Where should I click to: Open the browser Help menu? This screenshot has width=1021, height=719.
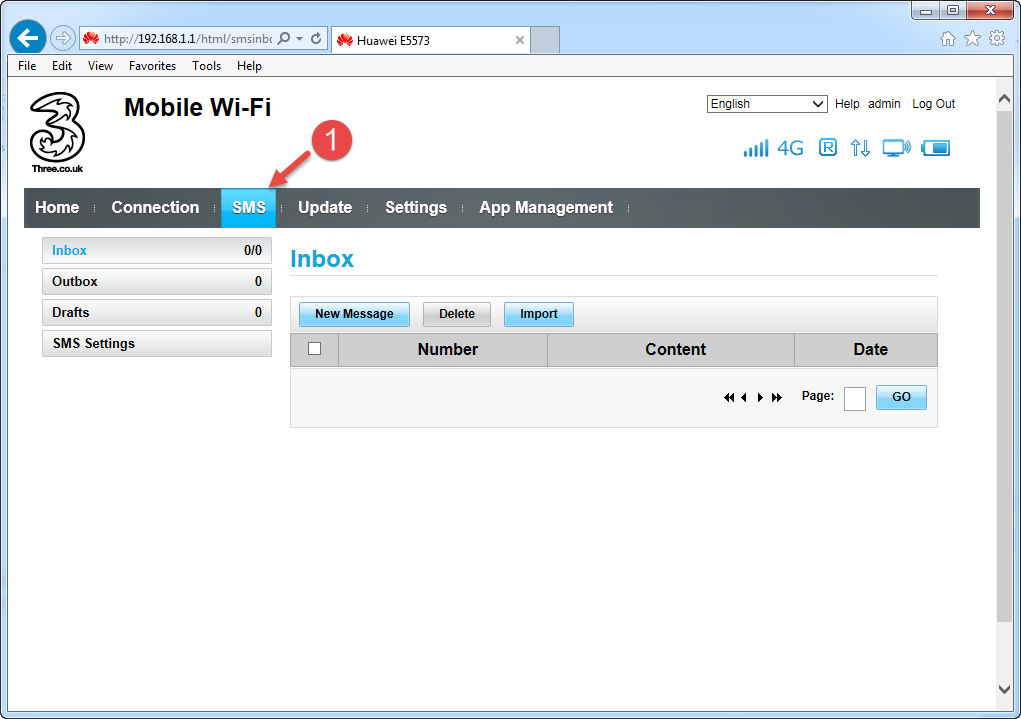[249, 66]
